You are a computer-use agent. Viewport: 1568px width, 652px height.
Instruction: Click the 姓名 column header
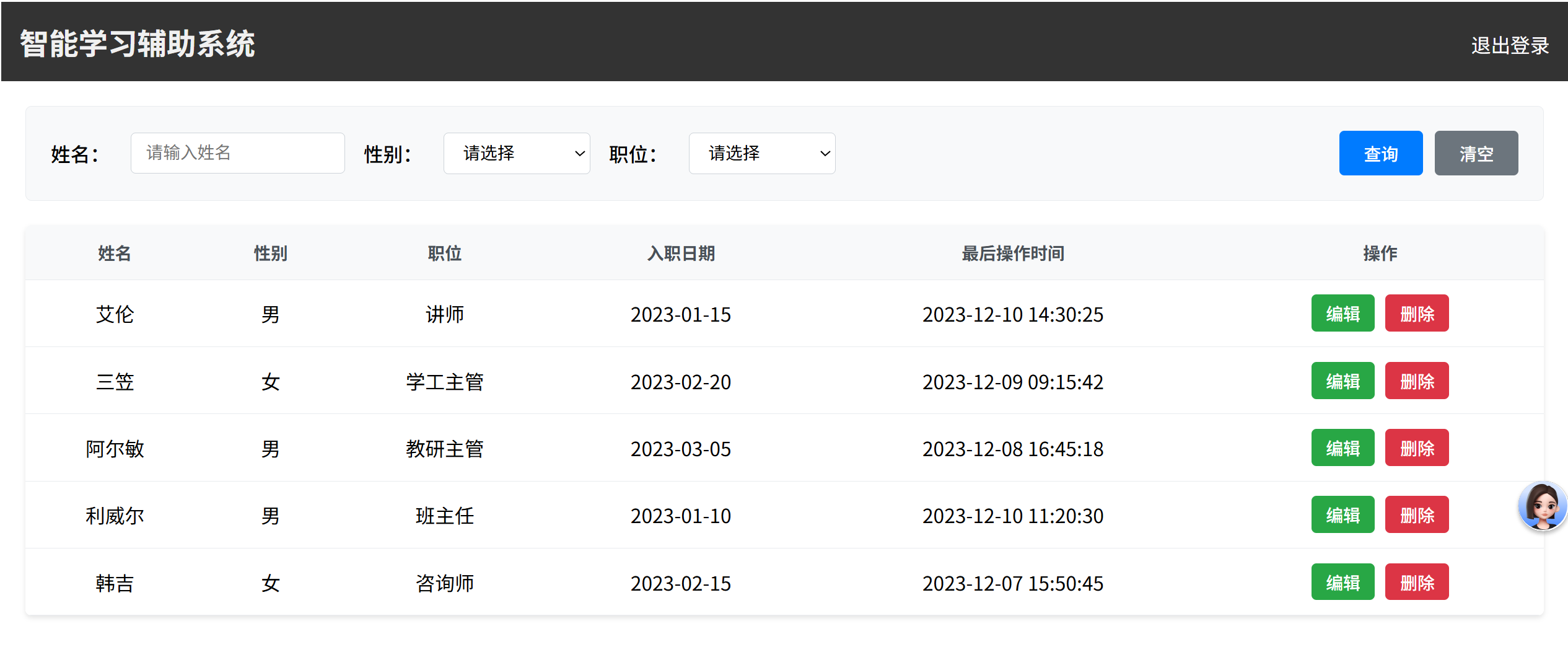[x=115, y=253]
